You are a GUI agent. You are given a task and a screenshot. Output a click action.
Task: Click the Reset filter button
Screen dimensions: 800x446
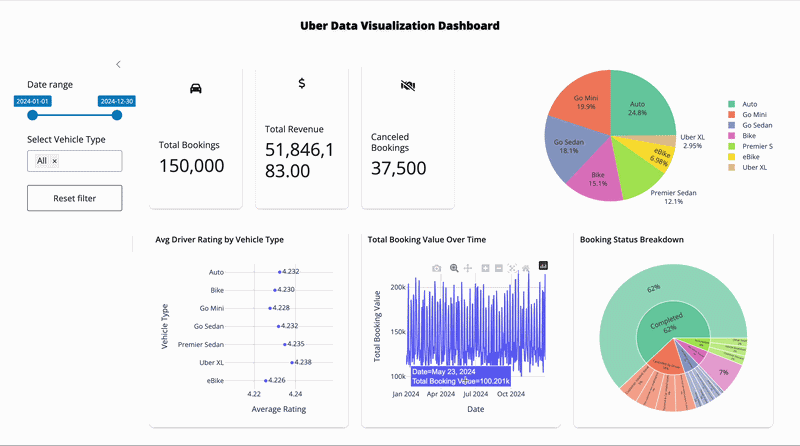[x=75, y=198]
